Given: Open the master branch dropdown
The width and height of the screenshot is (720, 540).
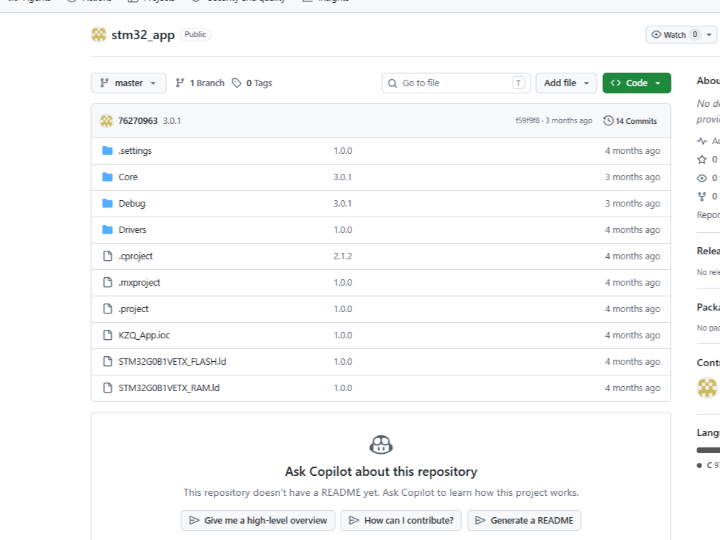Looking at the screenshot, I should 129,83.
